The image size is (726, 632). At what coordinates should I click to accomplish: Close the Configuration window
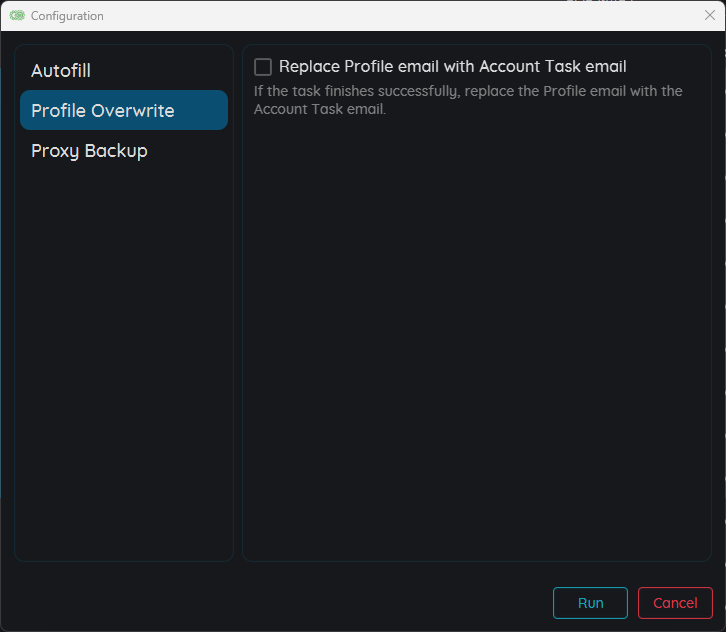tap(709, 15)
